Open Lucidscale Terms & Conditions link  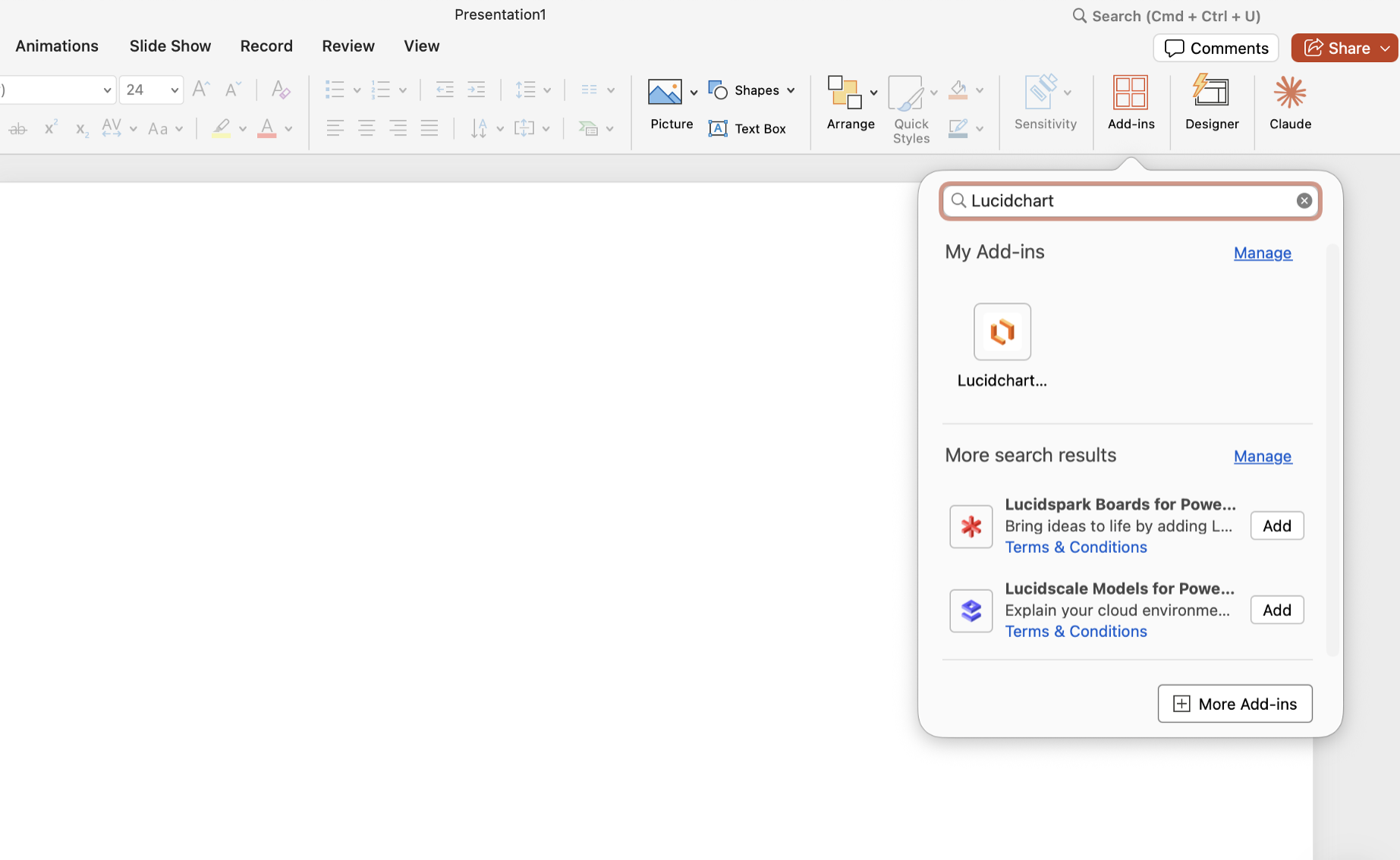pyautogui.click(x=1075, y=631)
